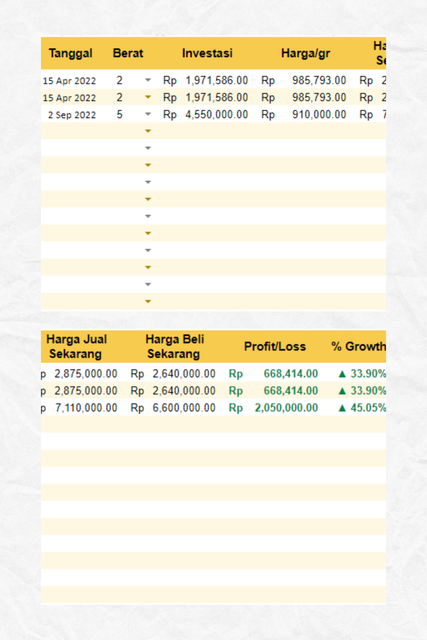Click the 910,000.00 harga per gram cell
This screenshot has width=427, height=640.
pos(304,114)
